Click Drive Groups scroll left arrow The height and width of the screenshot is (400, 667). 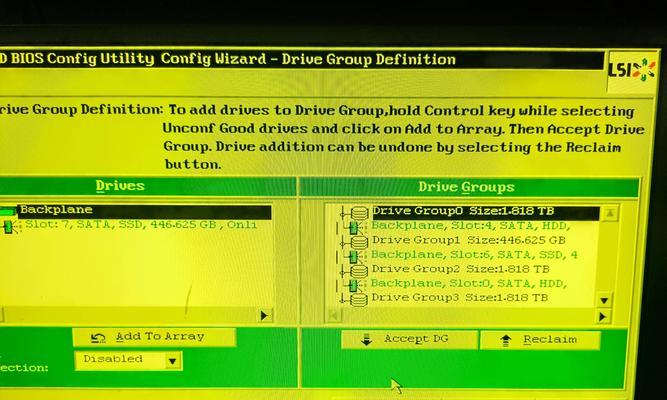[x=334, y=315]
